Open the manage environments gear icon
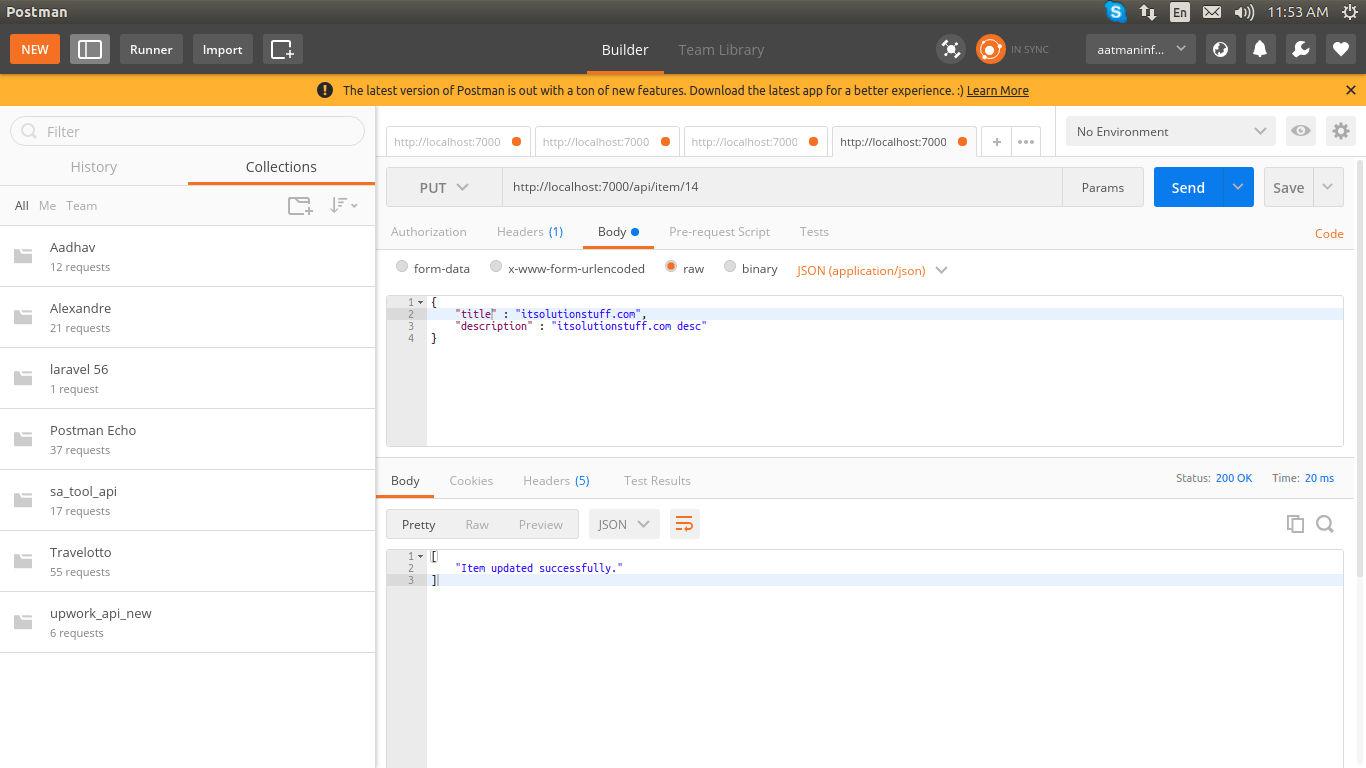 pos(1340,131)
